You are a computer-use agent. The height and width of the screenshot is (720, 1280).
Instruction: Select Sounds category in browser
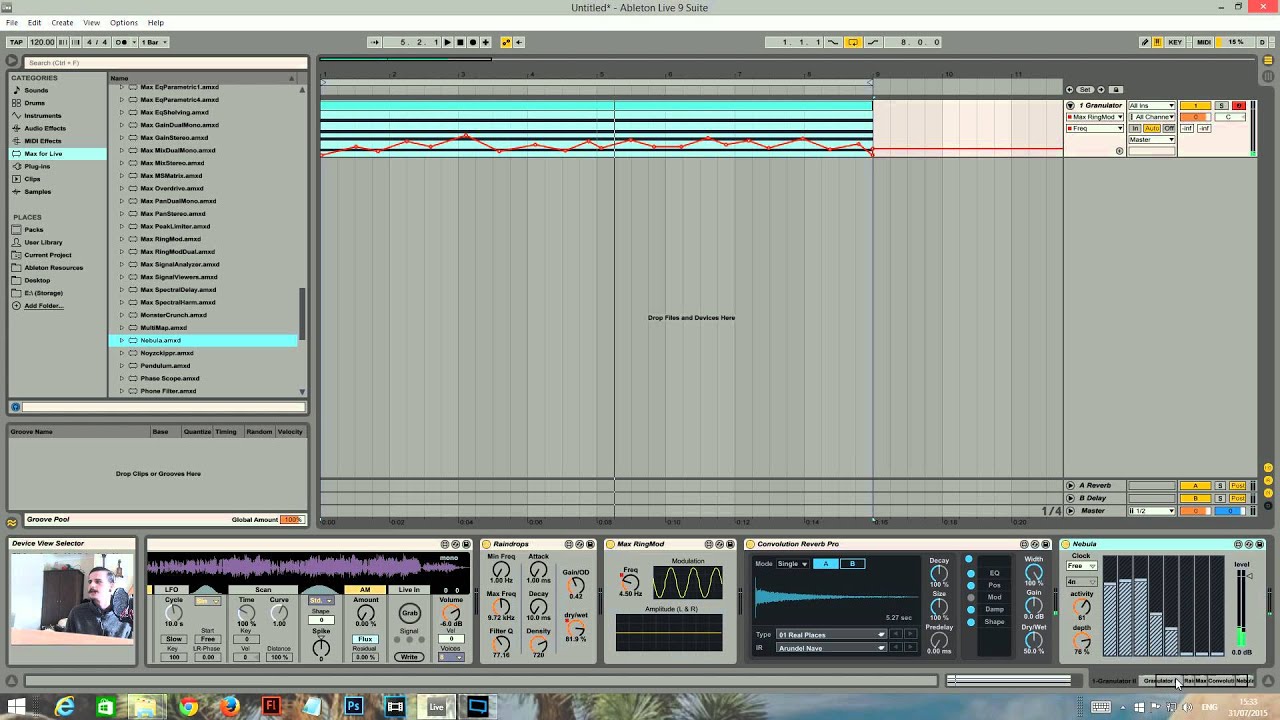(36, 90)
